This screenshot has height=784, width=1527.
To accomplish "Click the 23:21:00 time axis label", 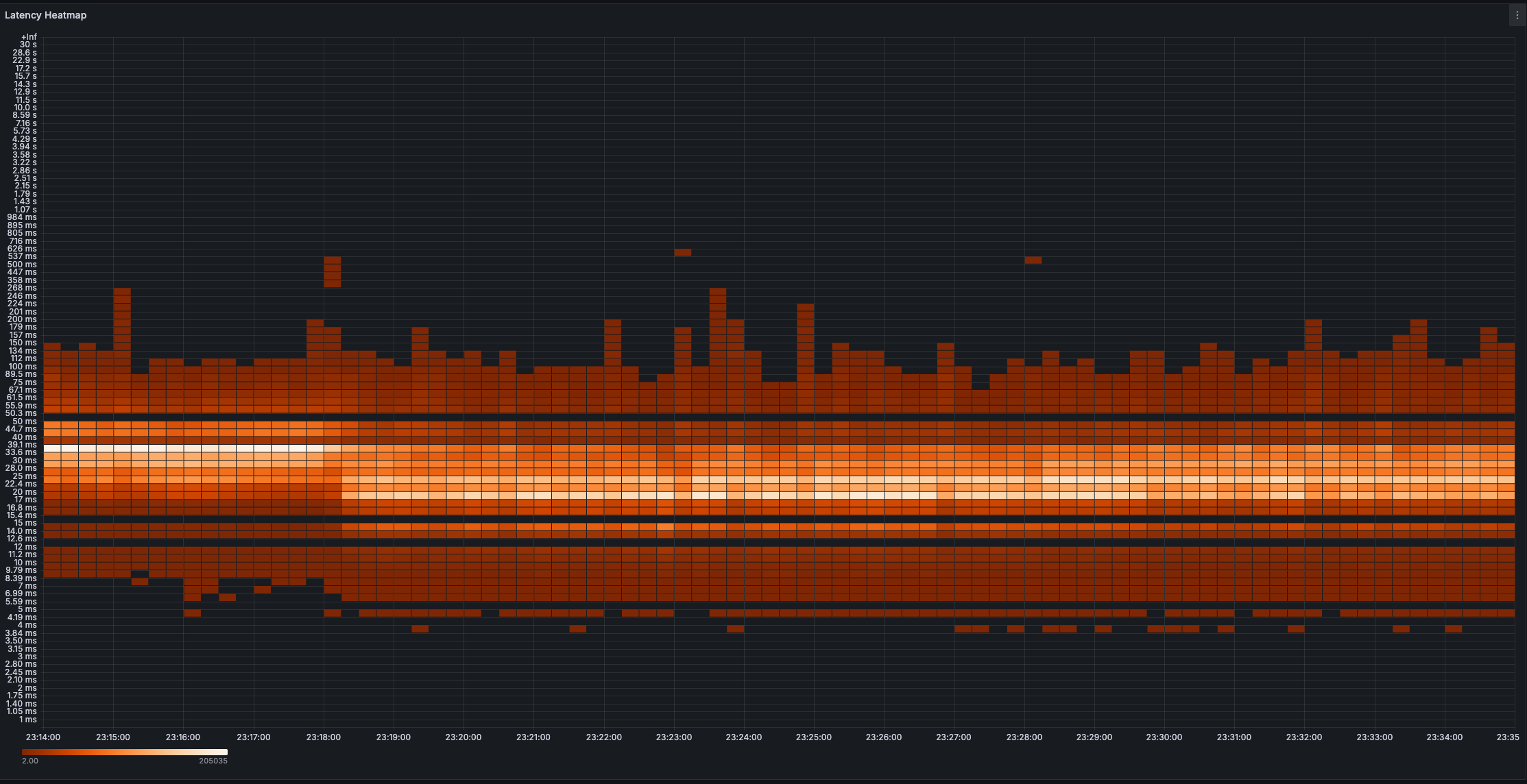I will 533,737.
